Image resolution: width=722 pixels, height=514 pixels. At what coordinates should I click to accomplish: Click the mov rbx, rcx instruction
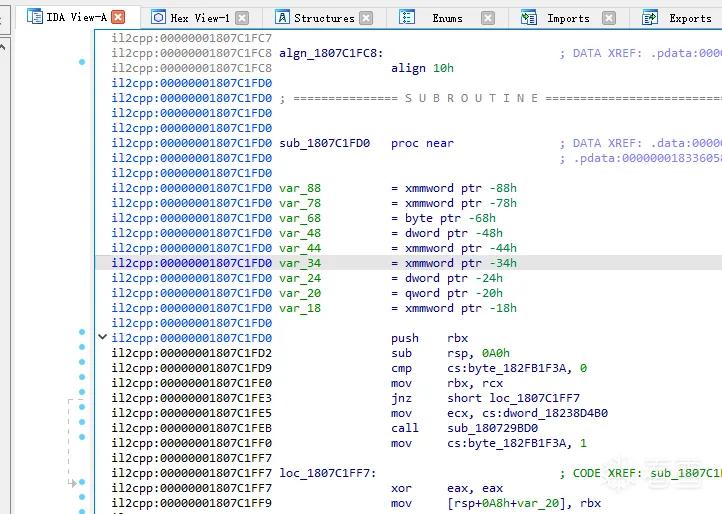(x=447, y=383)
